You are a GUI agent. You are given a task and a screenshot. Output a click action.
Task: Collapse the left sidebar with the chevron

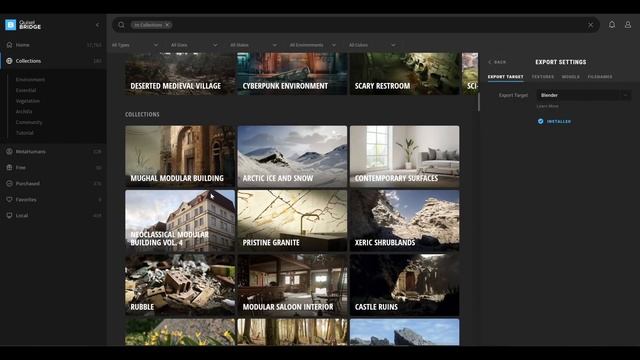click(x=97, y=25)
